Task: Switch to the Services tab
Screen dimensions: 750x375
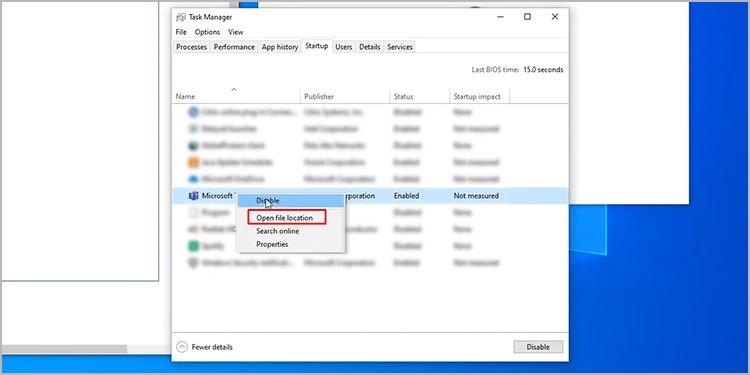Action: pos(400,47)
